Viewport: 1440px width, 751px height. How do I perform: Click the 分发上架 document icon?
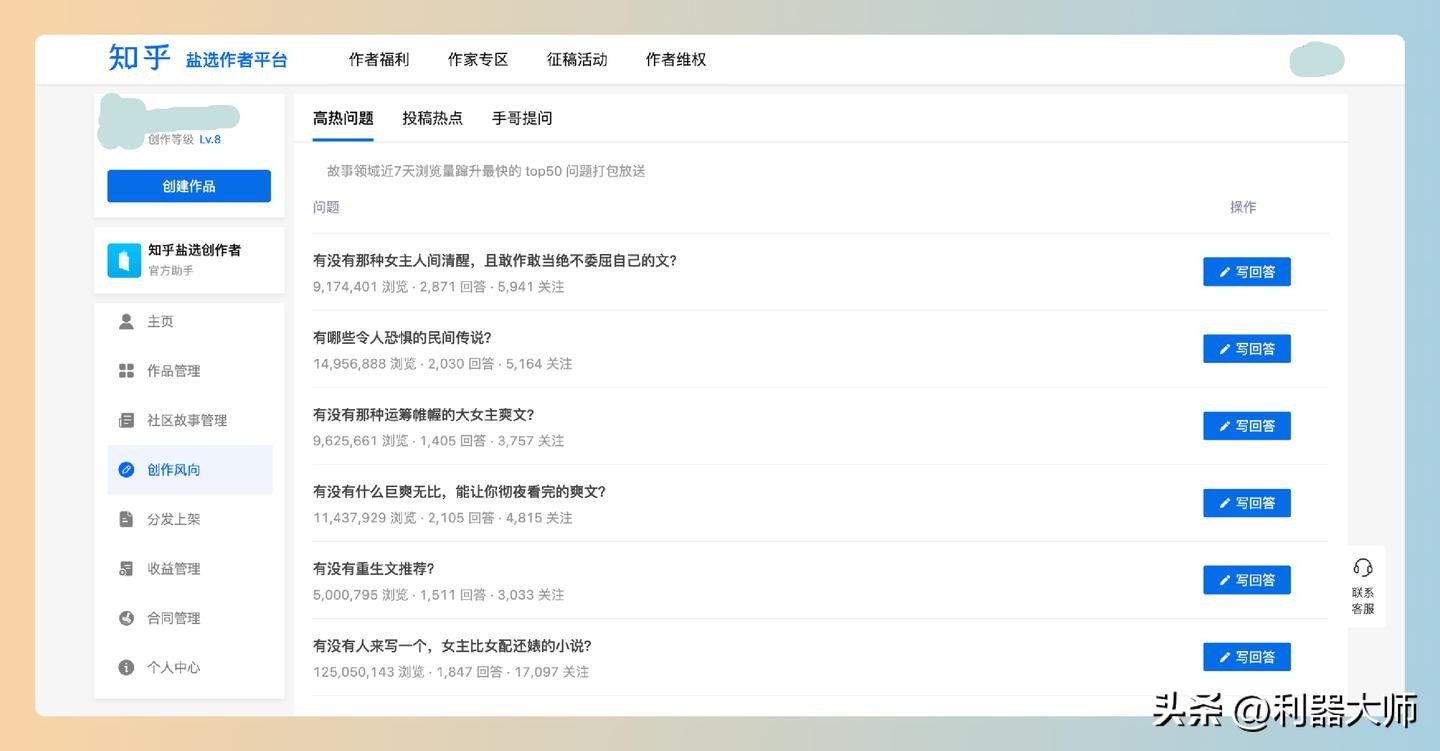click(126, 519)
